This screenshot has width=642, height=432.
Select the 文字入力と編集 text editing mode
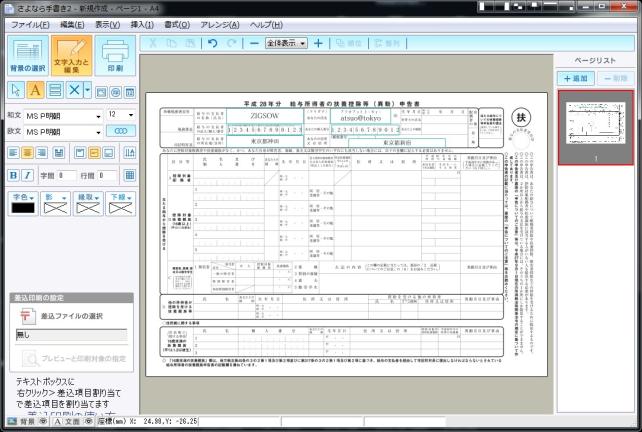point(71,56)
